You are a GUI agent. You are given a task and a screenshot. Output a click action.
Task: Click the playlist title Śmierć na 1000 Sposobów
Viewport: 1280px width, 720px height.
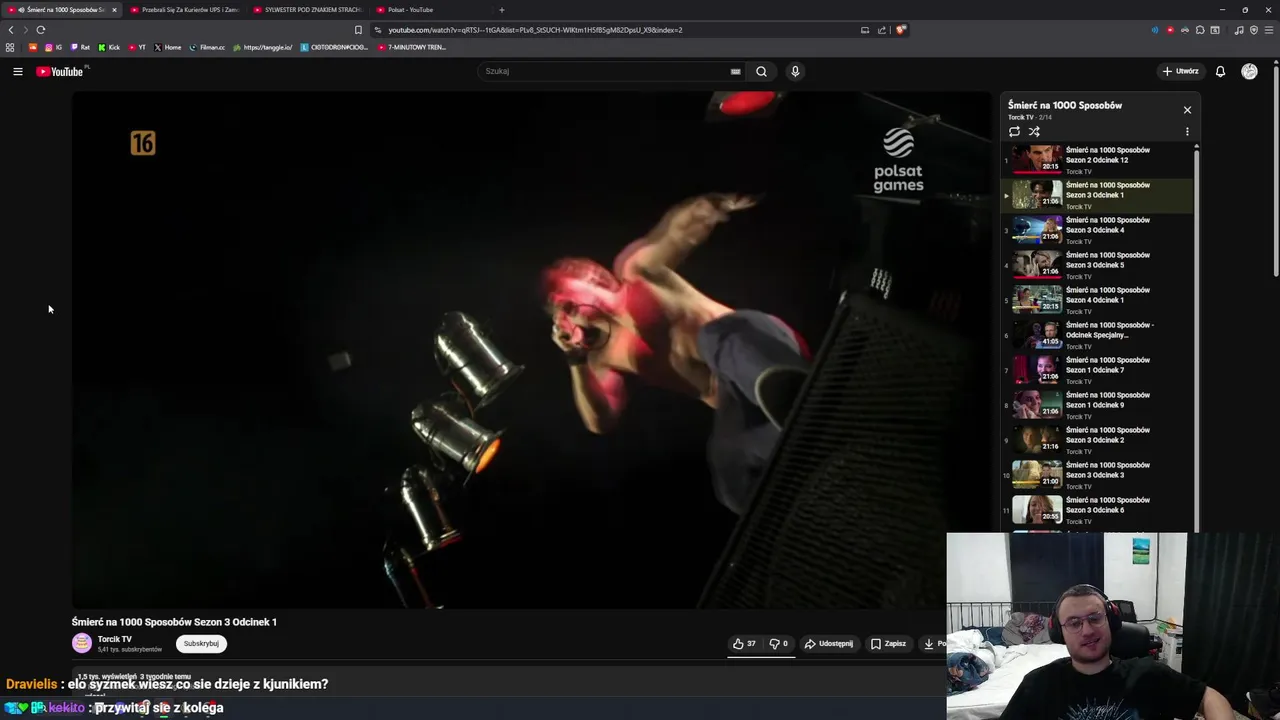pos(1064,105)
